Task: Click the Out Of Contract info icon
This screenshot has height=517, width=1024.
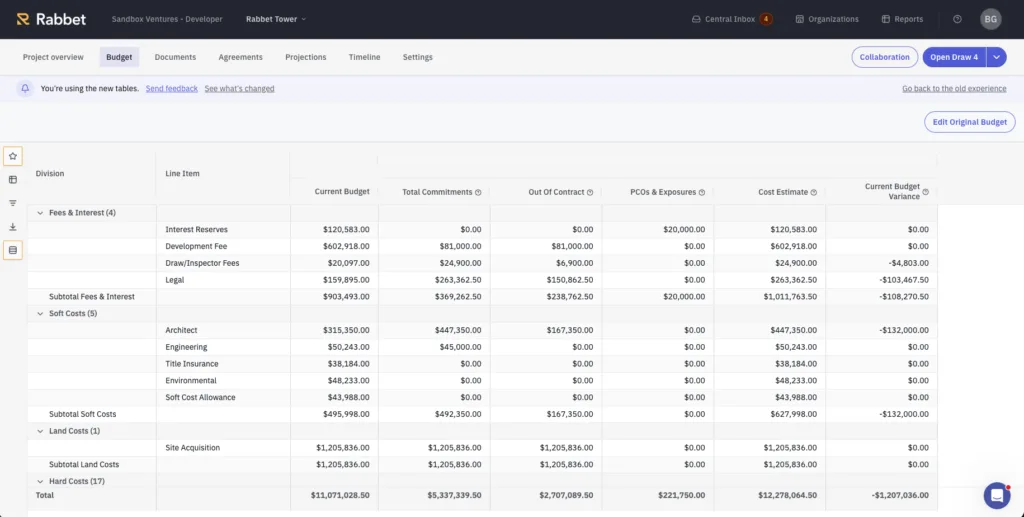Action: [590, 193]
